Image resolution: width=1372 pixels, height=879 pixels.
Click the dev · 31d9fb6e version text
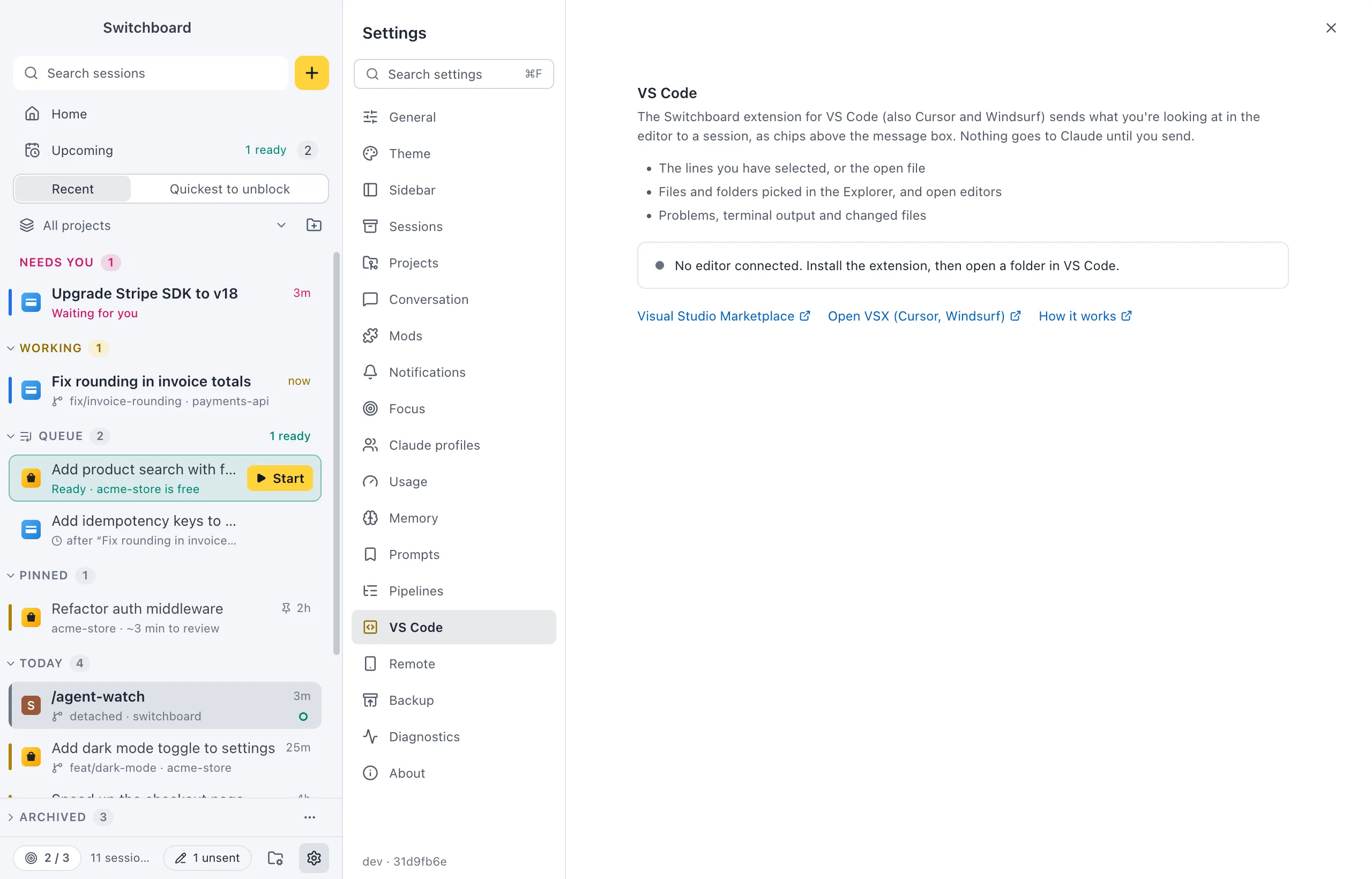(x=405, y=861)
